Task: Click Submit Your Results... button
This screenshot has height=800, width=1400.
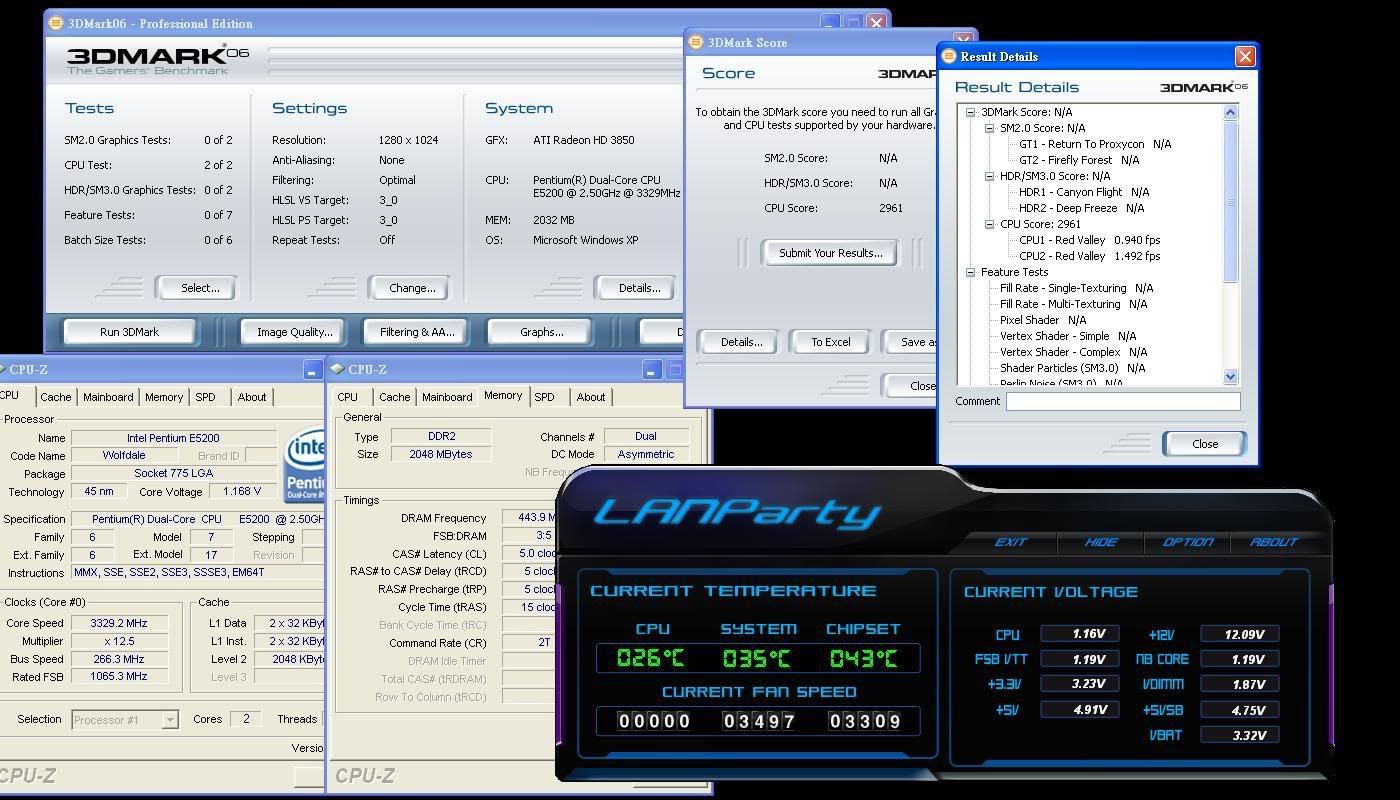Action: coord(830,253)
